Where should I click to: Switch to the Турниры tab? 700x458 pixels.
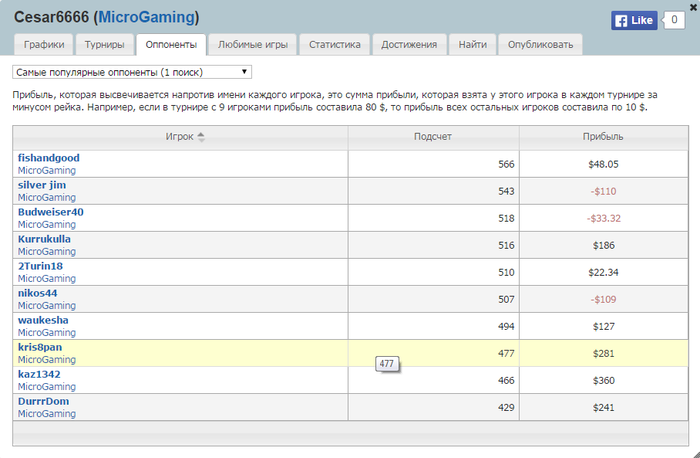click(104, 45)
